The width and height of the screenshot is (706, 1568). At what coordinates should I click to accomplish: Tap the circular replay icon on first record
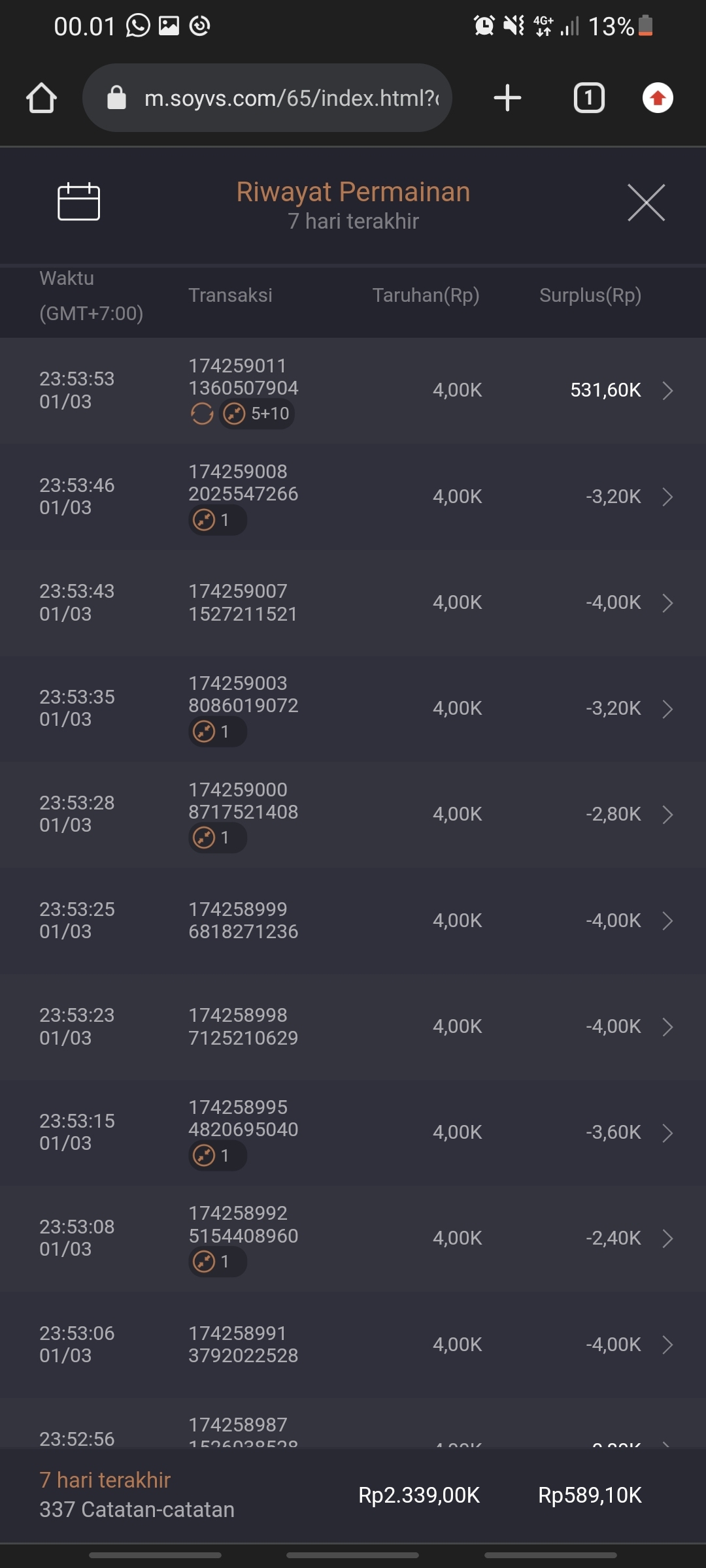click(202, 414)
